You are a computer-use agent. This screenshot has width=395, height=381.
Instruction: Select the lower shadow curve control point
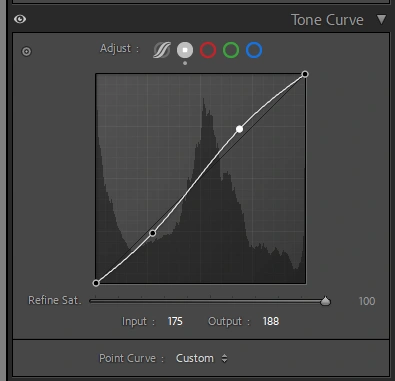pos(152,233)
